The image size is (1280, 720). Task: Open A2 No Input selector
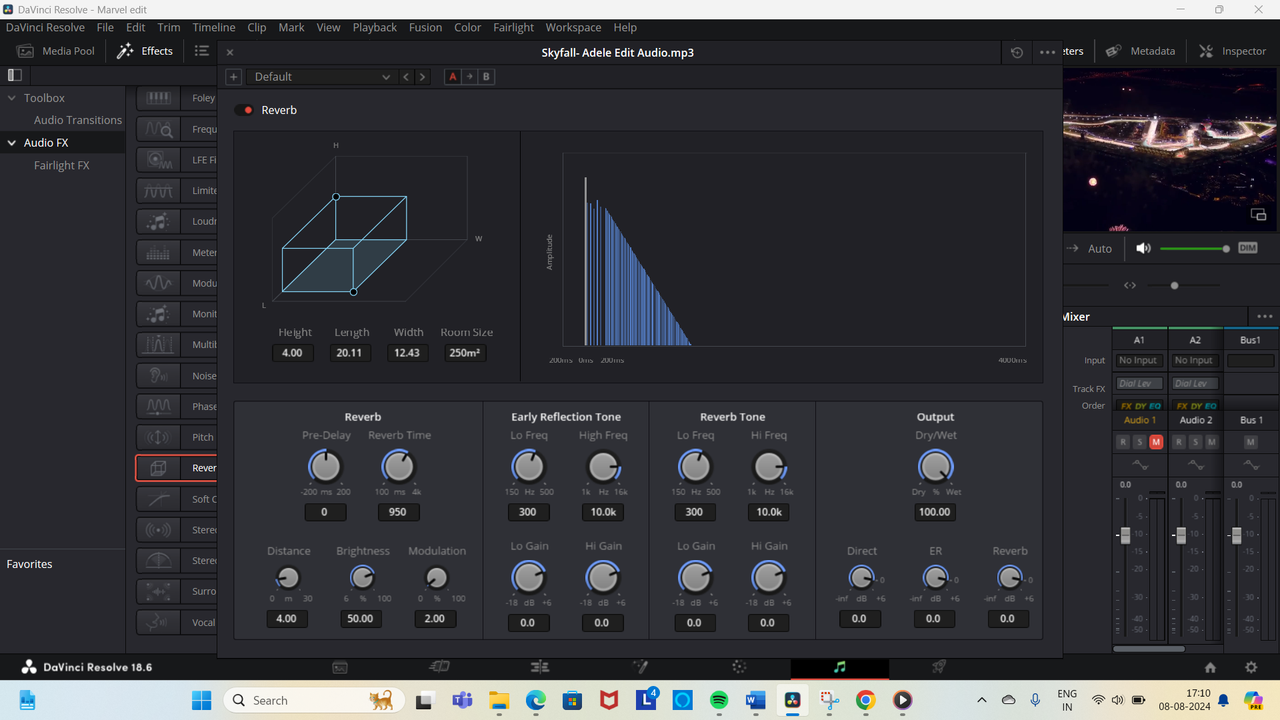[1195, 360]
